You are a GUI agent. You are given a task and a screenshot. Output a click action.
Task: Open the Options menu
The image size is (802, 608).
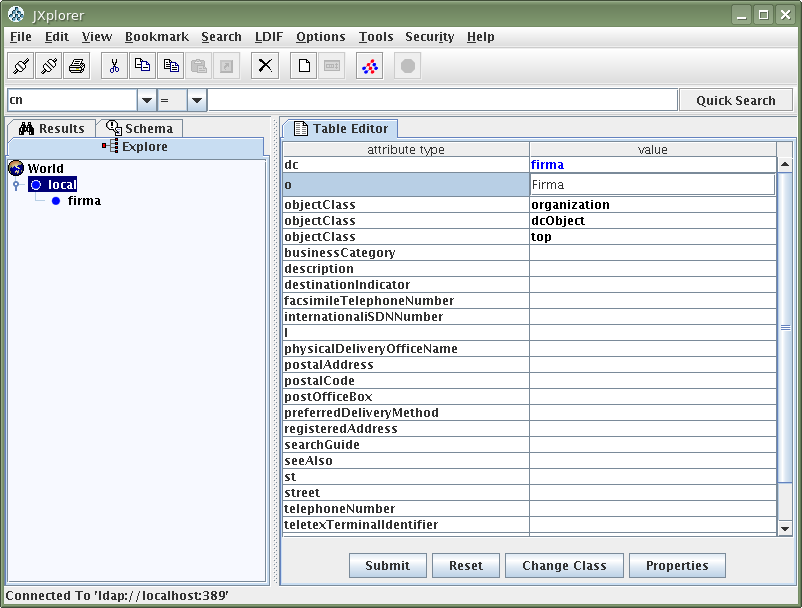point(321,37)
